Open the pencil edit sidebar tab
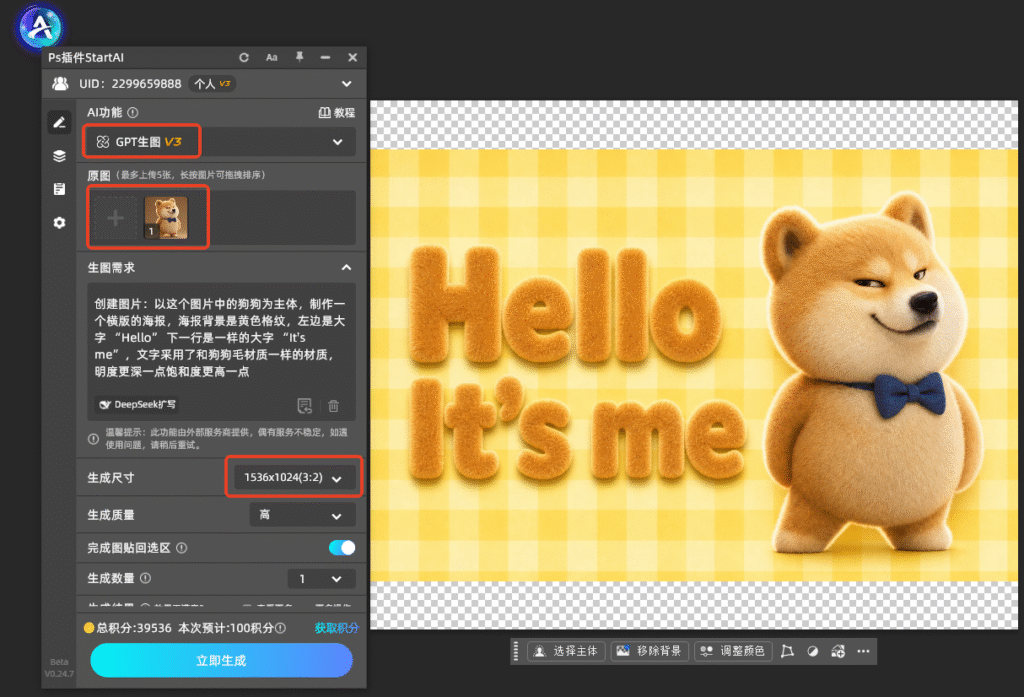Image resolution: width=1024 pixels, height=697 pixels. pos(59,122)
